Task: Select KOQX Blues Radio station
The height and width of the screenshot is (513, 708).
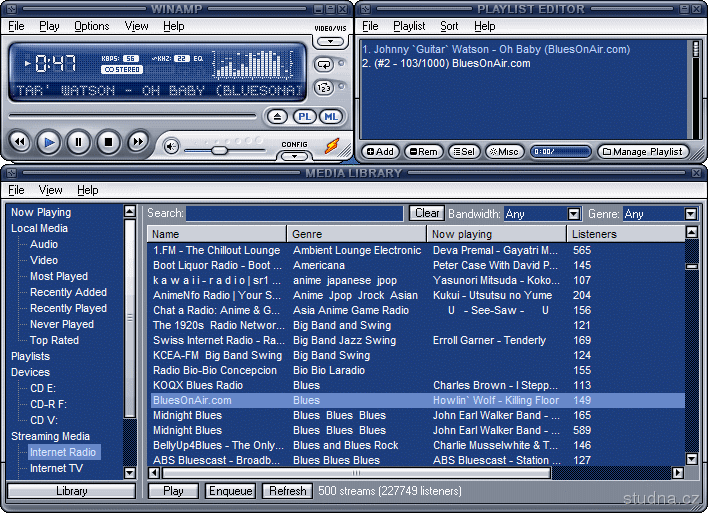Action: (418, 385)
